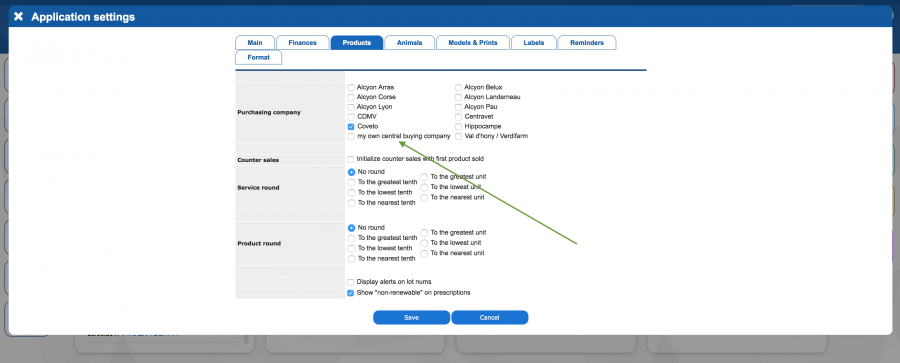Enable my own central buying company
Image resolution: width=900 pixels, height=363 pixels.
pos(351,137)
